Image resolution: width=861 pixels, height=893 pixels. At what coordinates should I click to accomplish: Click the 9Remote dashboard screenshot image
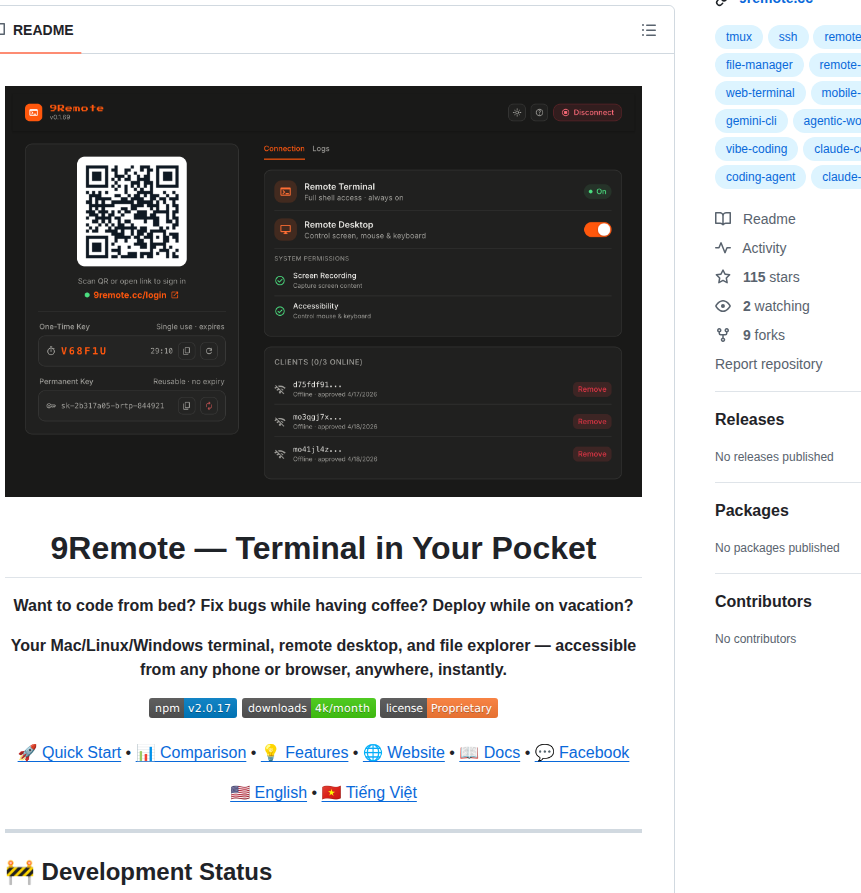[323, 292]
